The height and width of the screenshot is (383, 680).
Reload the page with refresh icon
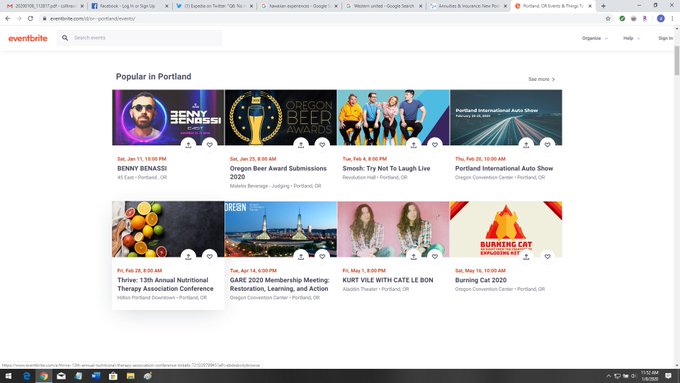[x=30, y=19]
